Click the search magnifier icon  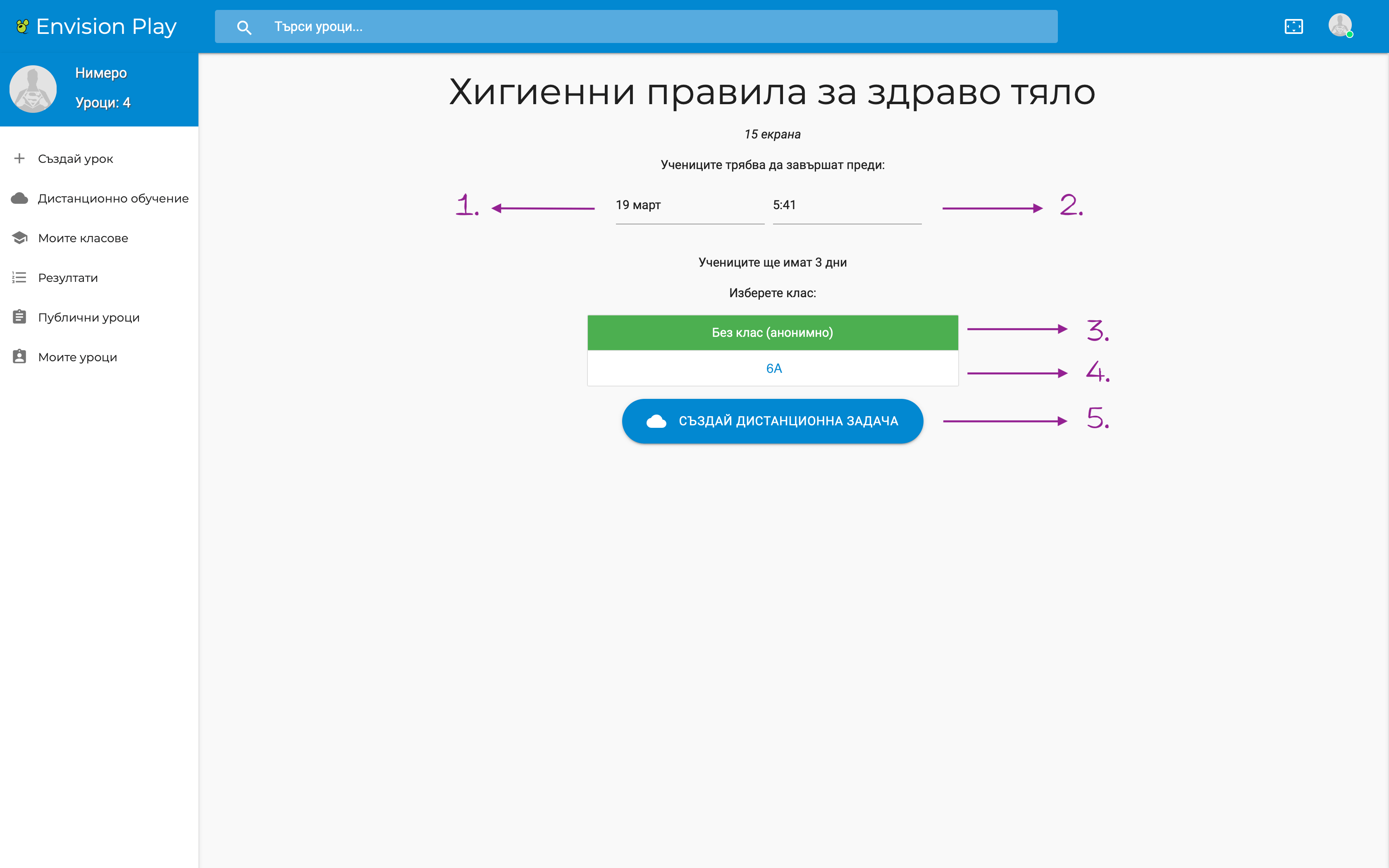(244, 27)
